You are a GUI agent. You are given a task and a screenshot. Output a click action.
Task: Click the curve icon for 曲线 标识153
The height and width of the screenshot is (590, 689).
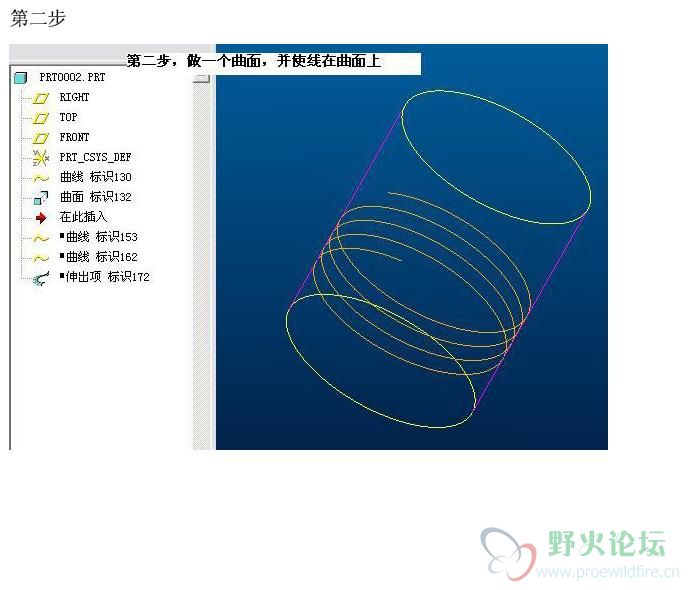pyautogui.click(x=41, y=238)
